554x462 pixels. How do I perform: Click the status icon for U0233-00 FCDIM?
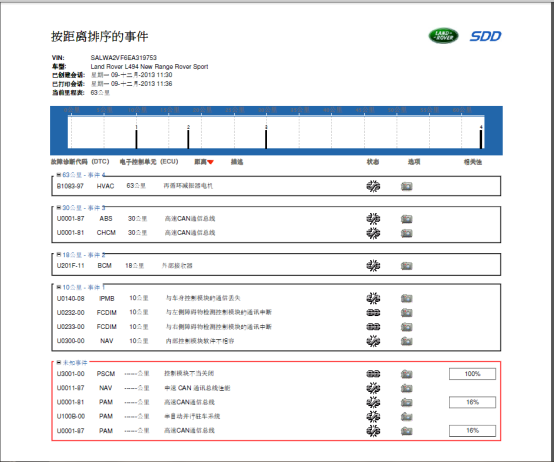(373, 327)
